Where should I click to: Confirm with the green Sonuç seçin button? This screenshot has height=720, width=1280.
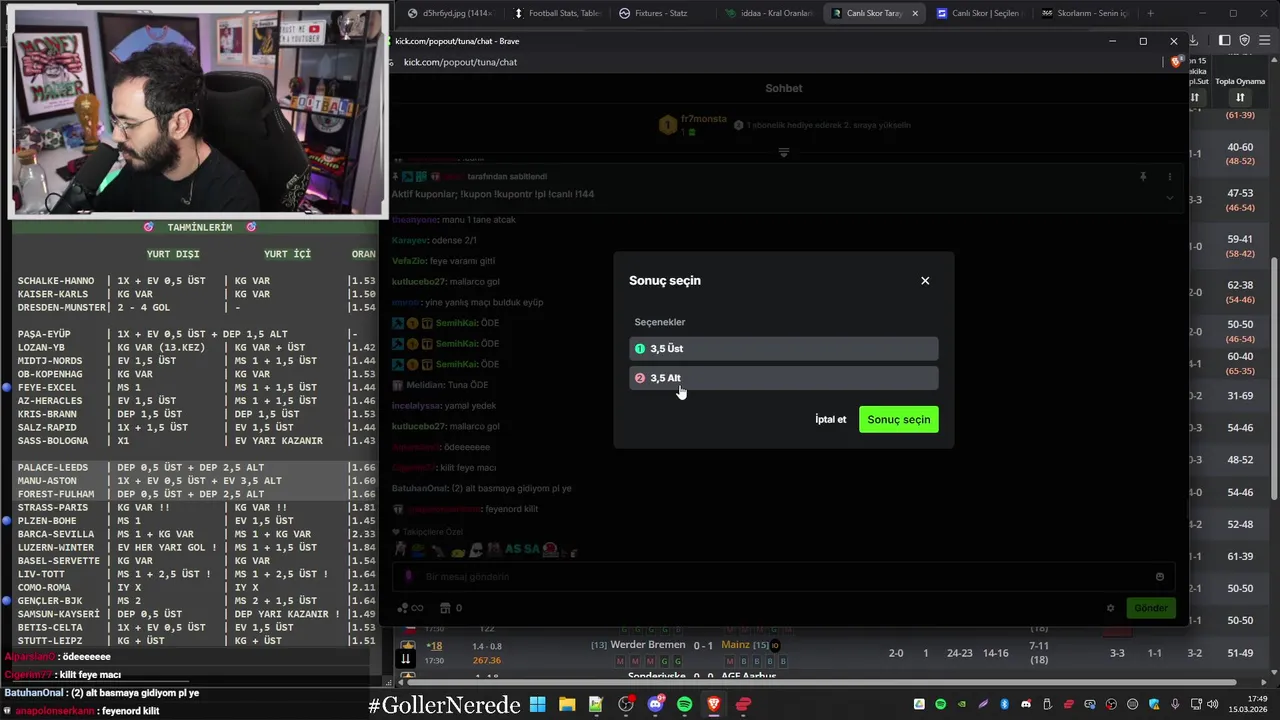(898, 419)
